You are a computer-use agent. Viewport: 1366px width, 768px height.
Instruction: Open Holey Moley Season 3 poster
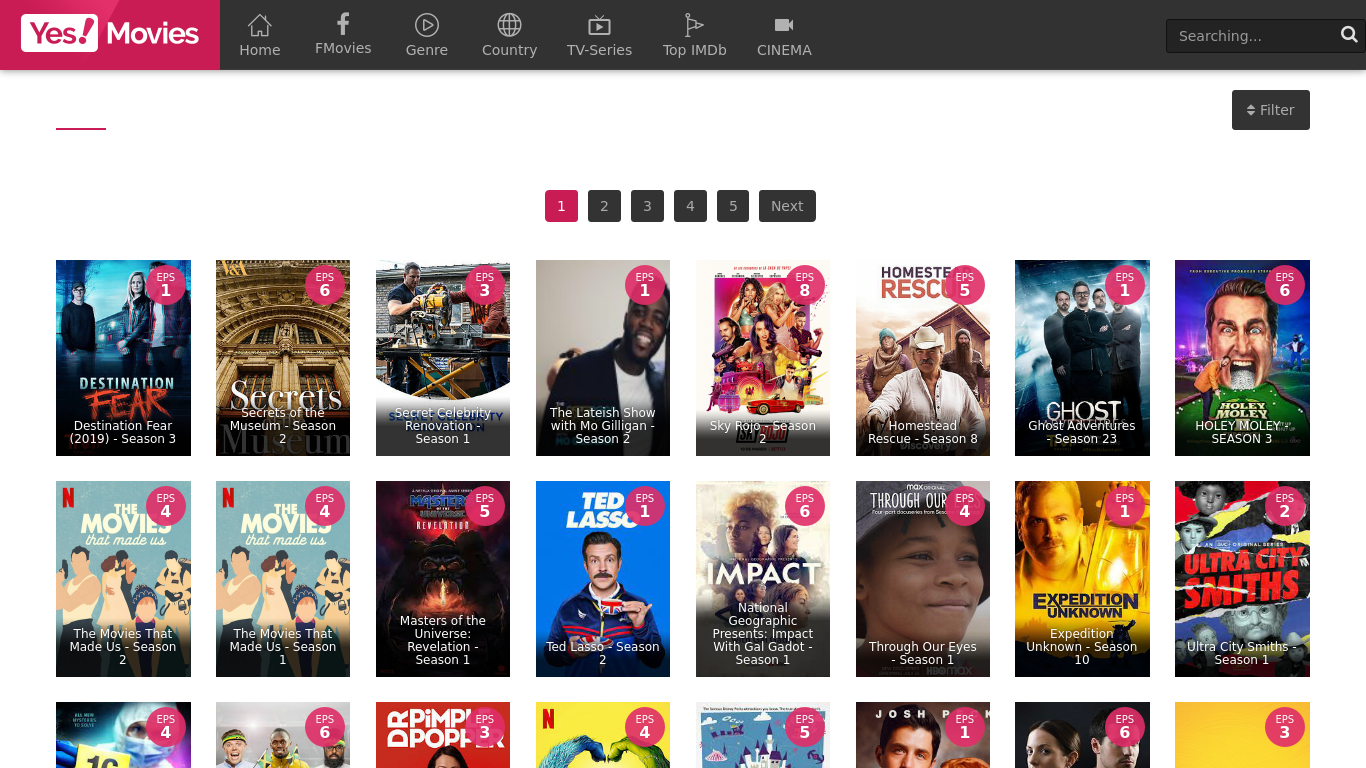[1242, 358]
